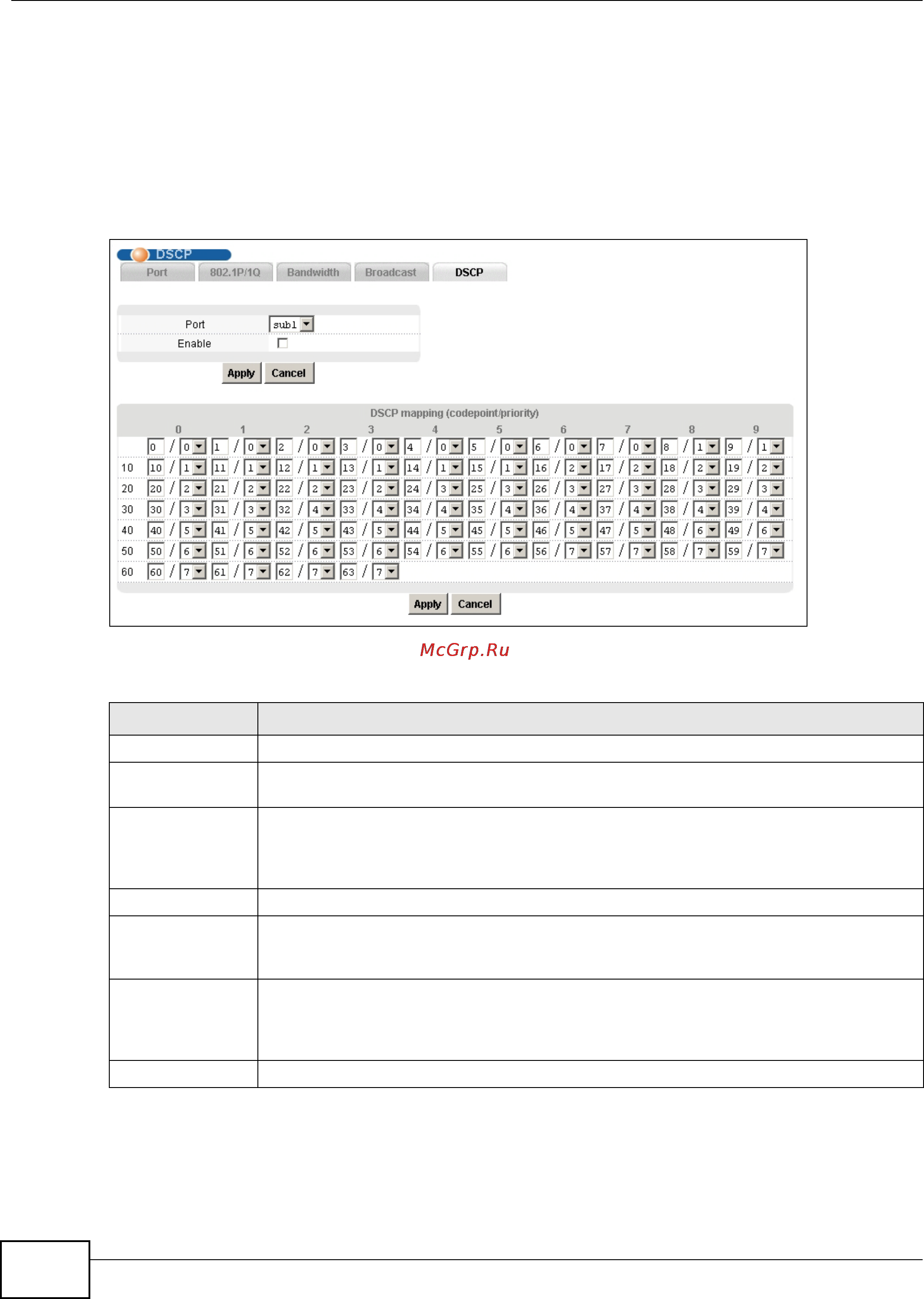924x1299 pixels.
Task: Click the codepoint 10 input field
Action: point(155,467)
